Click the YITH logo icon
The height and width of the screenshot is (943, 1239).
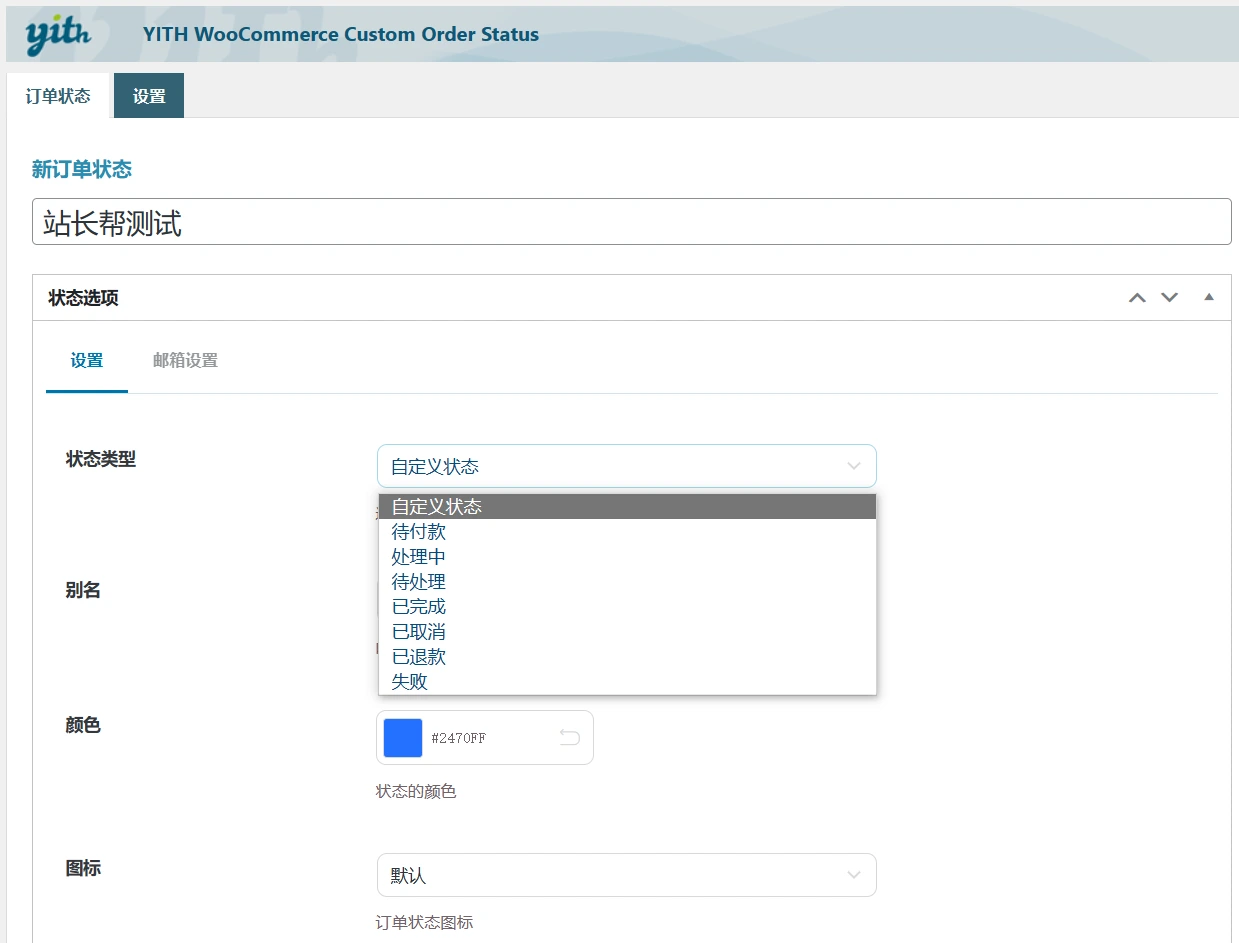click(x=58, y=35)
